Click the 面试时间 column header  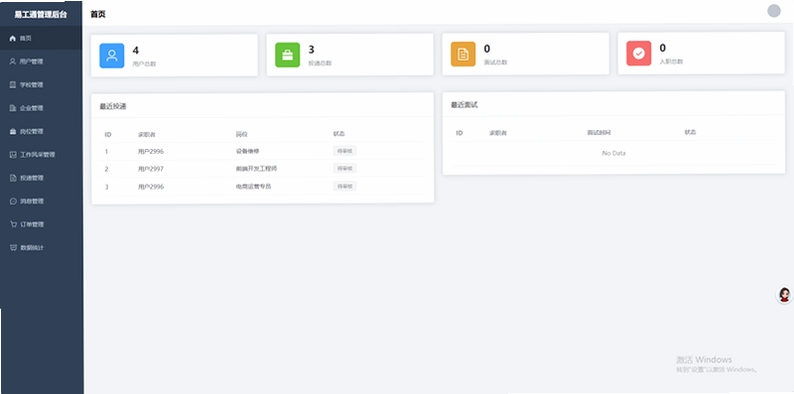(599, 133)
